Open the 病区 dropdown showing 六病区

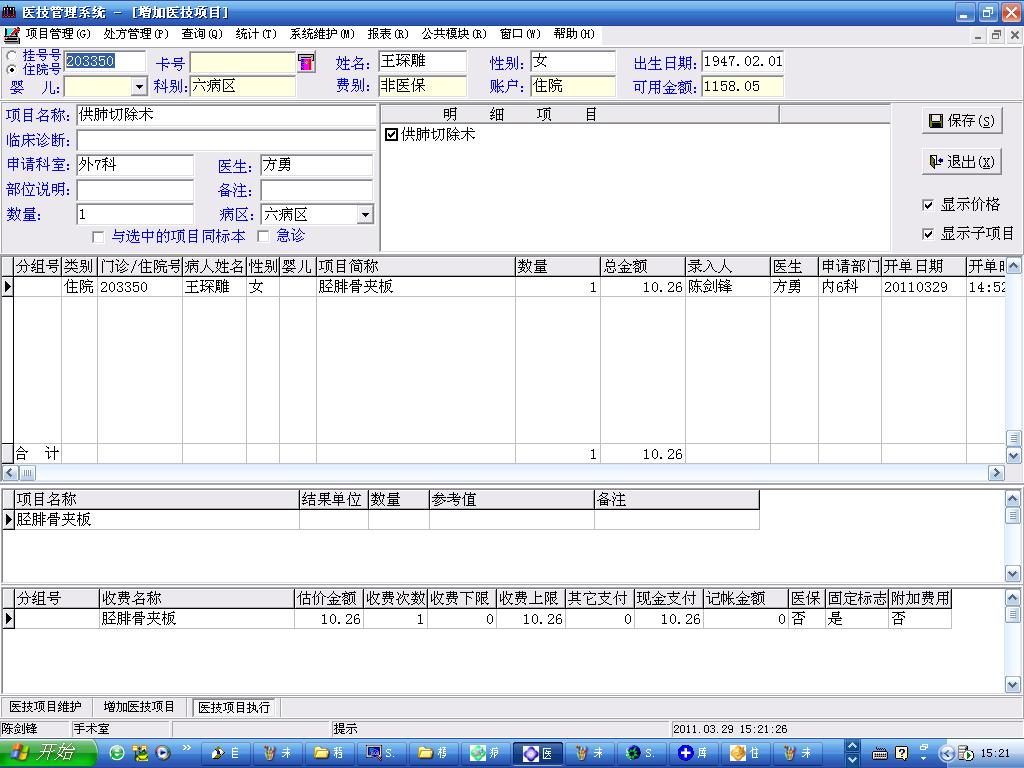pyautogui.click(x=365, y=215)
